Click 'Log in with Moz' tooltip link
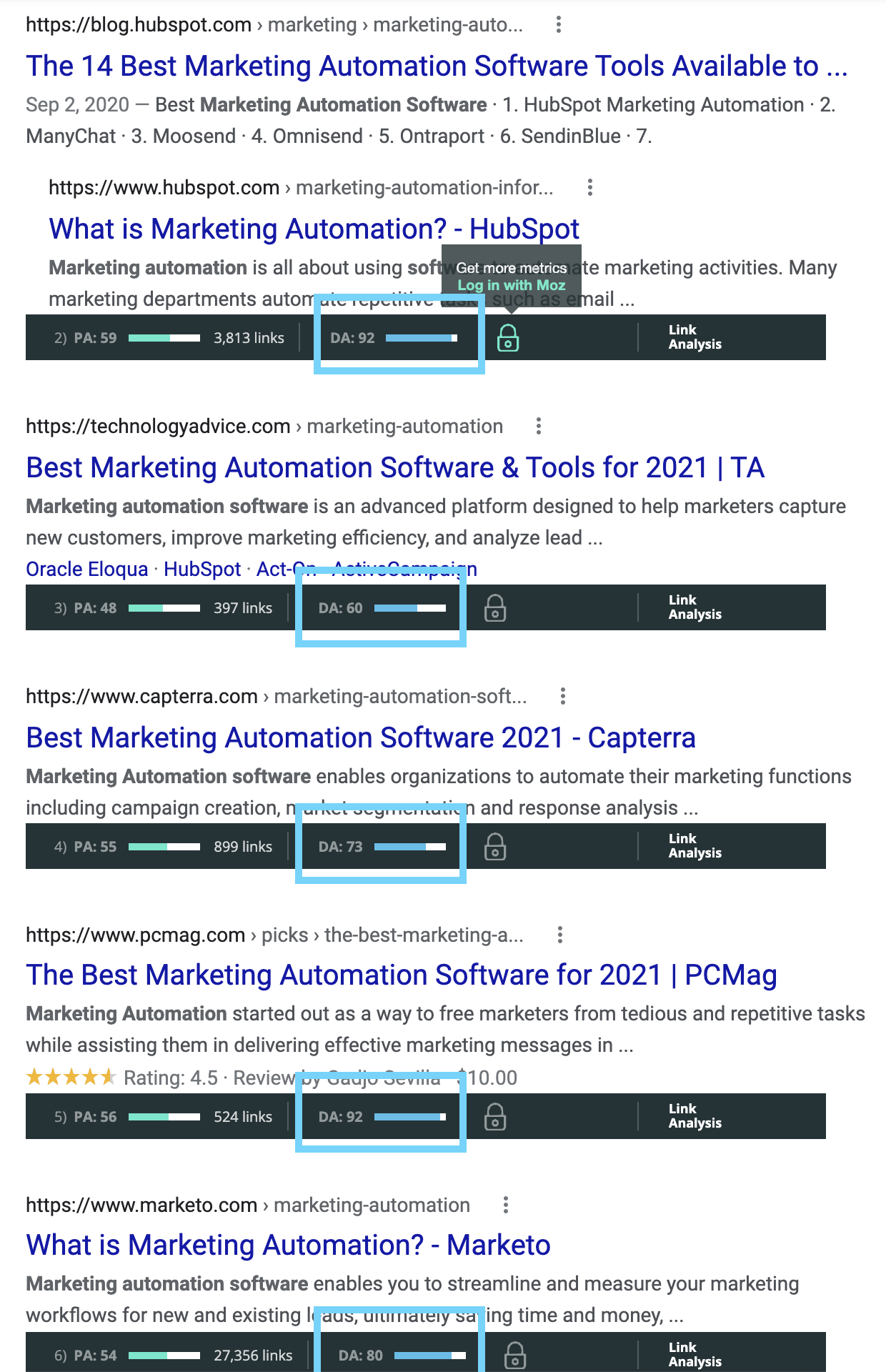This screenshot has width=886, height=1372. pyautogui.click(x=512, y=285)
